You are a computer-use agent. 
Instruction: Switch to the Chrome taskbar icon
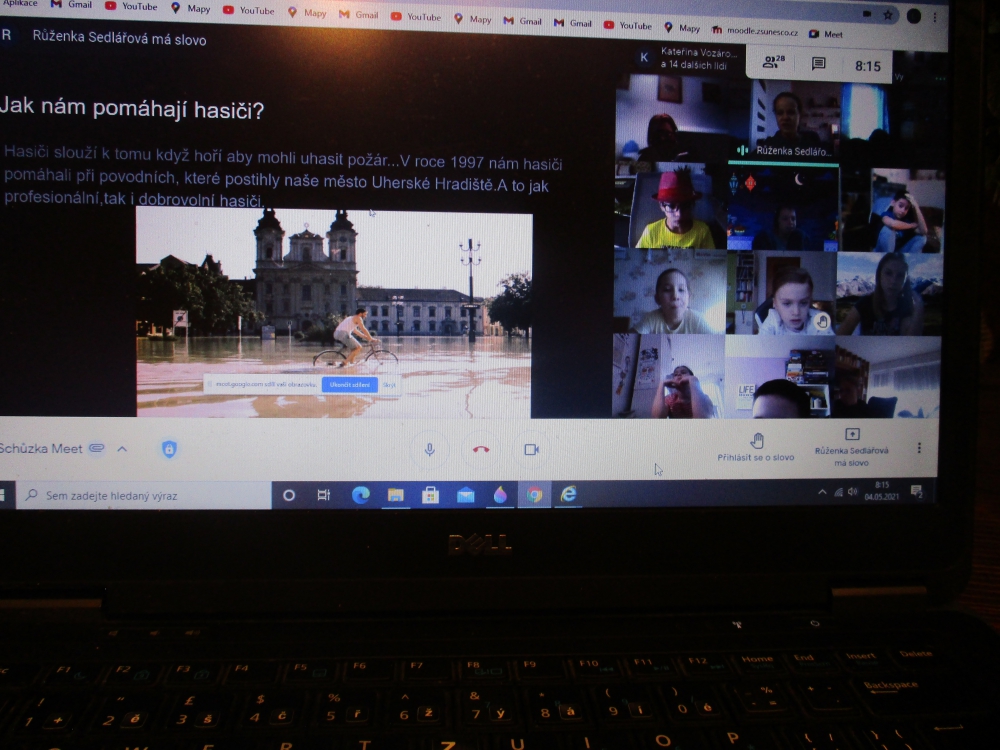click(x=534, y=494)
